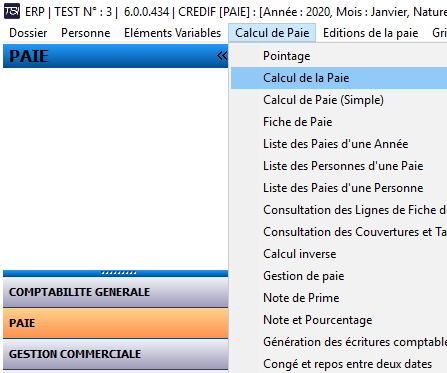Image resolution: width=447 pixels, height=373 pixels.
Task: Open the Dossier menu
Action: tap(28, 33)
